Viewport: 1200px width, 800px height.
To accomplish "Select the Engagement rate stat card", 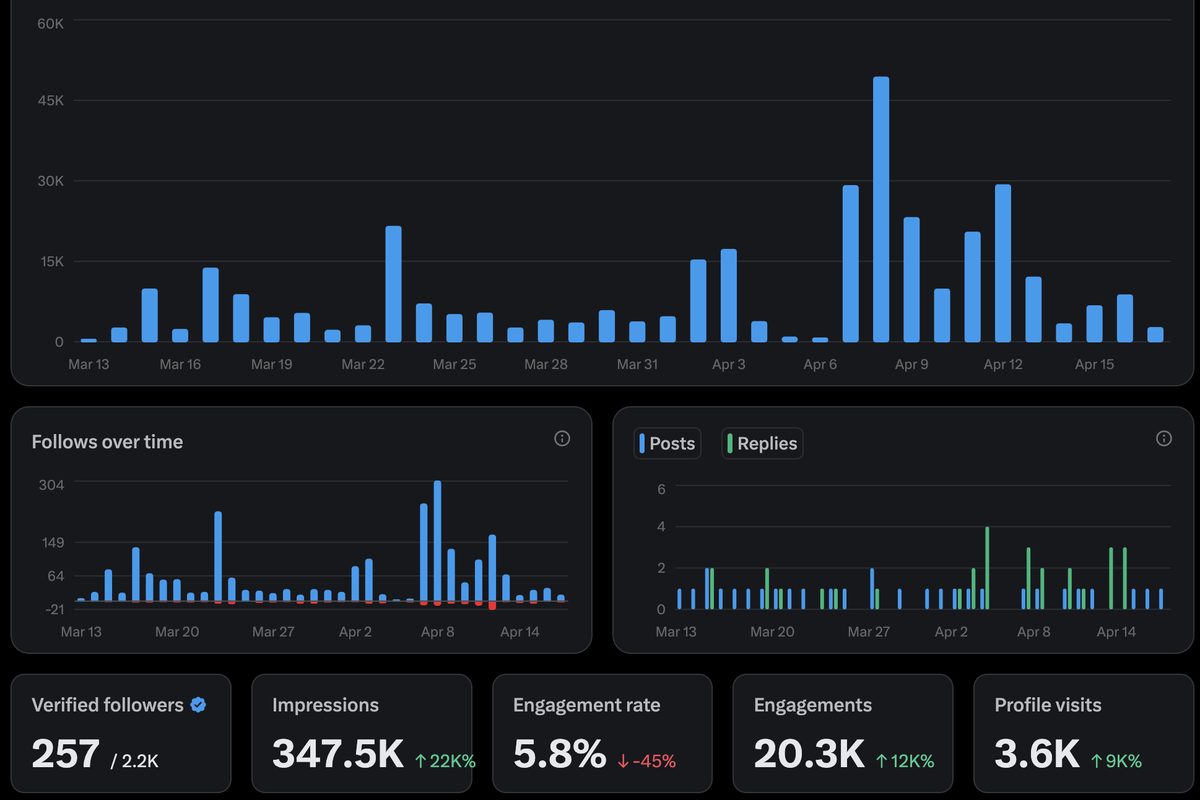I will pos(602,733).
